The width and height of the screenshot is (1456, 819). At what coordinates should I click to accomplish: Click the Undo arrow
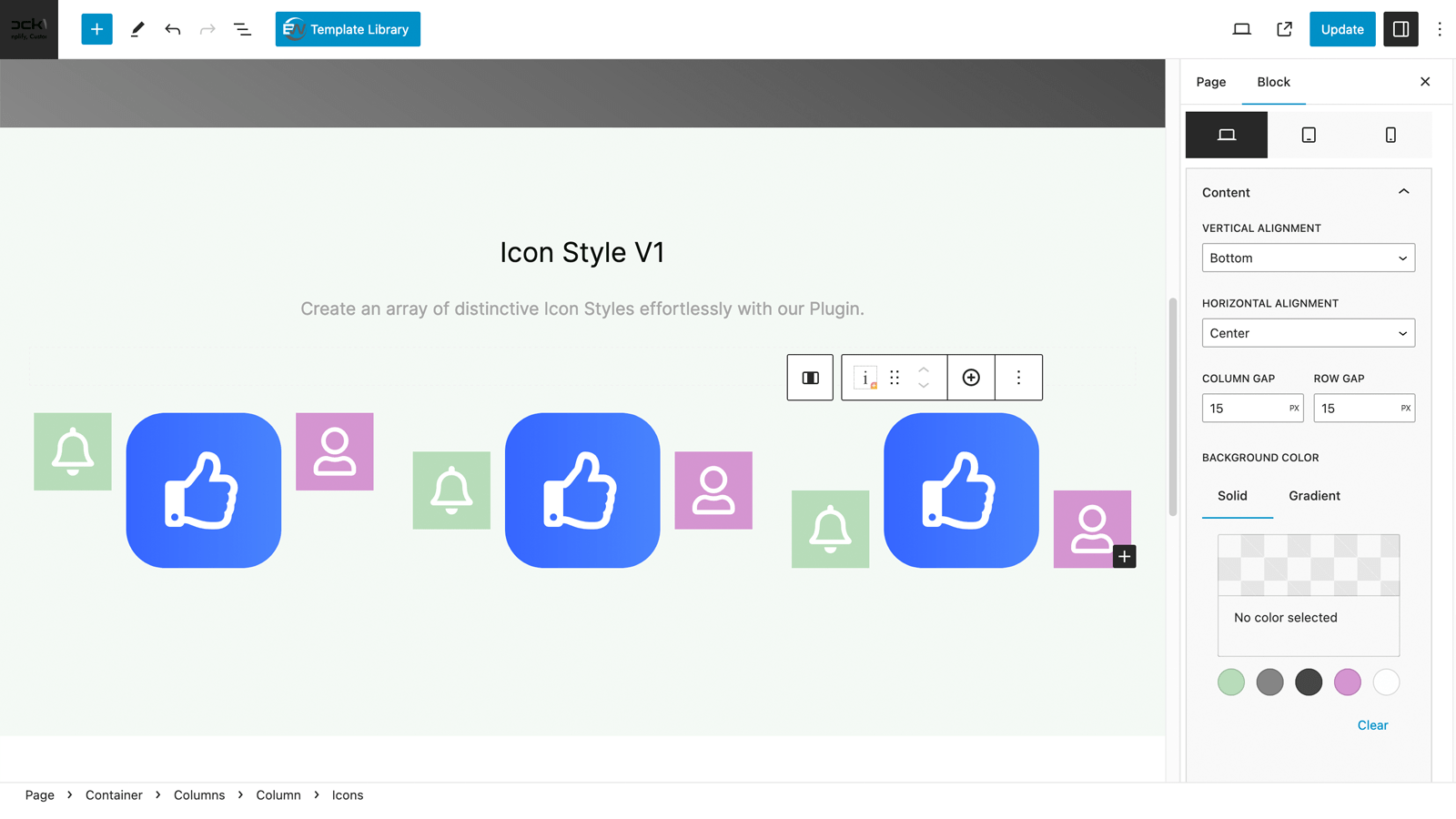click(x=172, y=29)
